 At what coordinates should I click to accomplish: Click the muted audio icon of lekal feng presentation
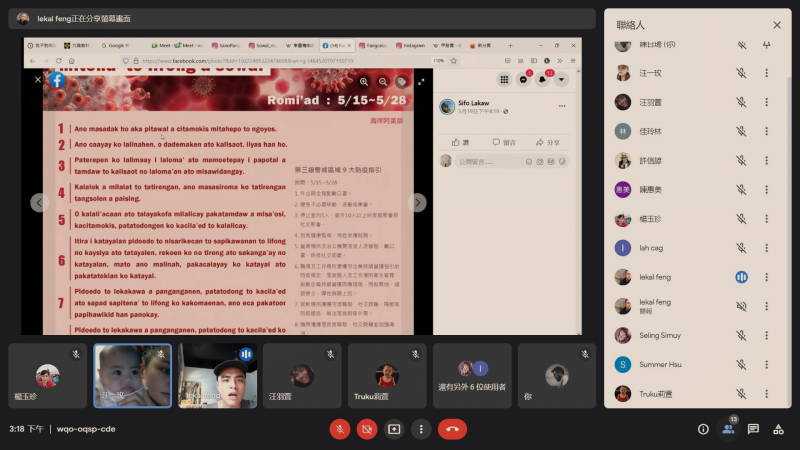coord(741,306)
